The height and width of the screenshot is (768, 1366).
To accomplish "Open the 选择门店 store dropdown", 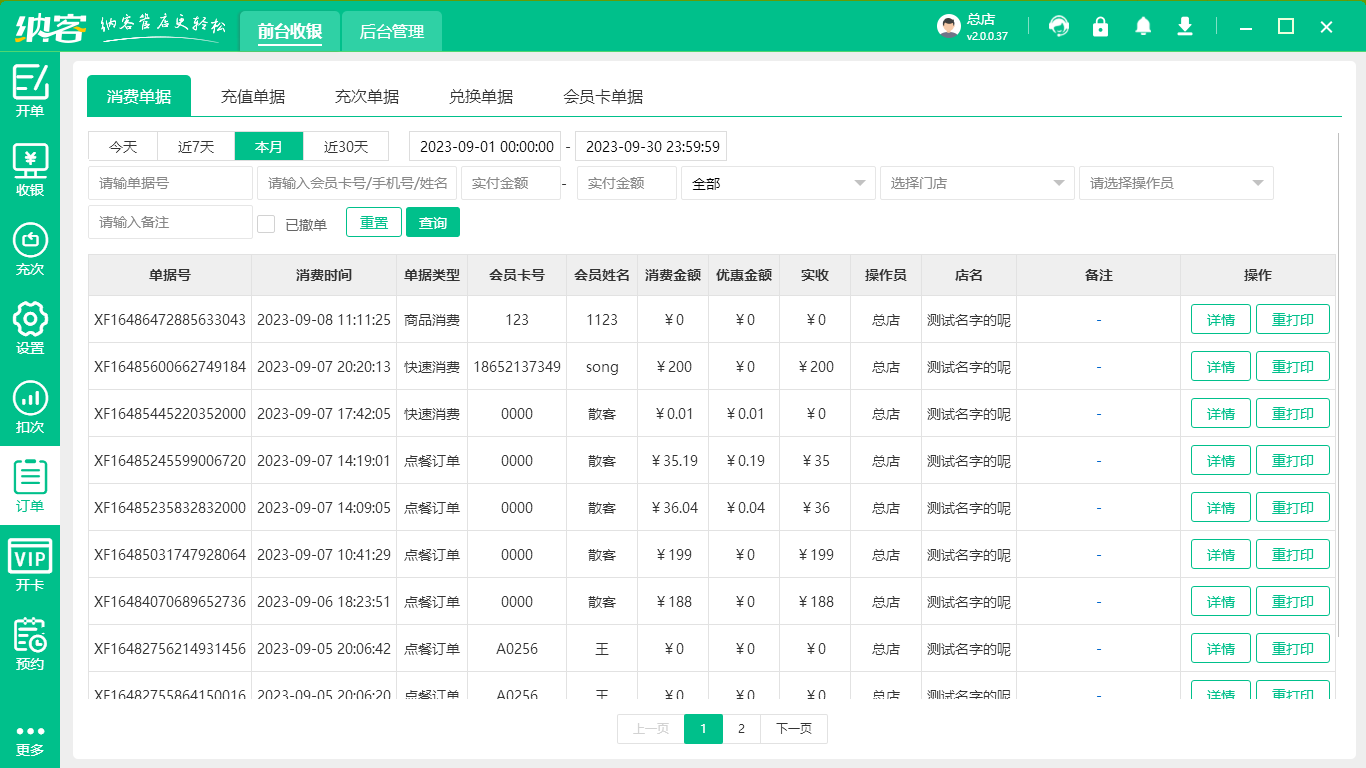I will point(977,182).
